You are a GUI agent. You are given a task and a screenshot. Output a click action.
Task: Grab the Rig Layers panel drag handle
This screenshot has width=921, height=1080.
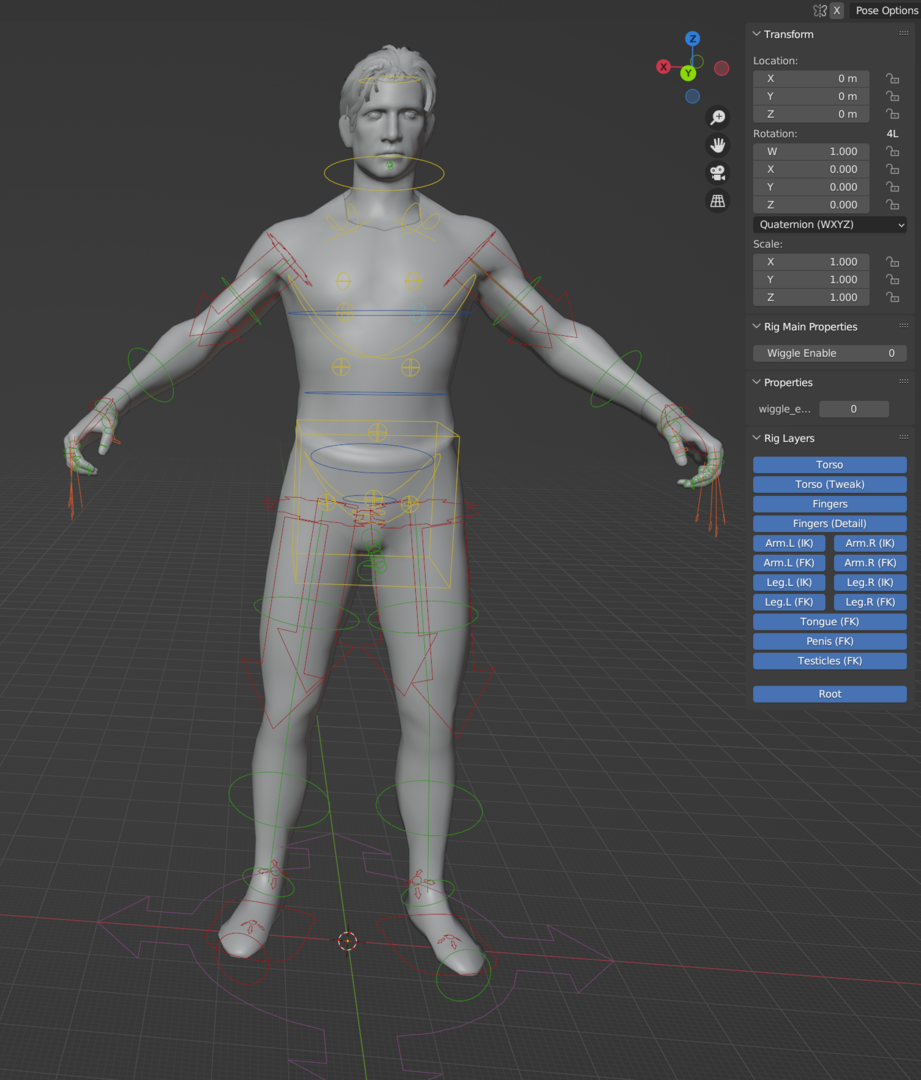coord(903,438)
